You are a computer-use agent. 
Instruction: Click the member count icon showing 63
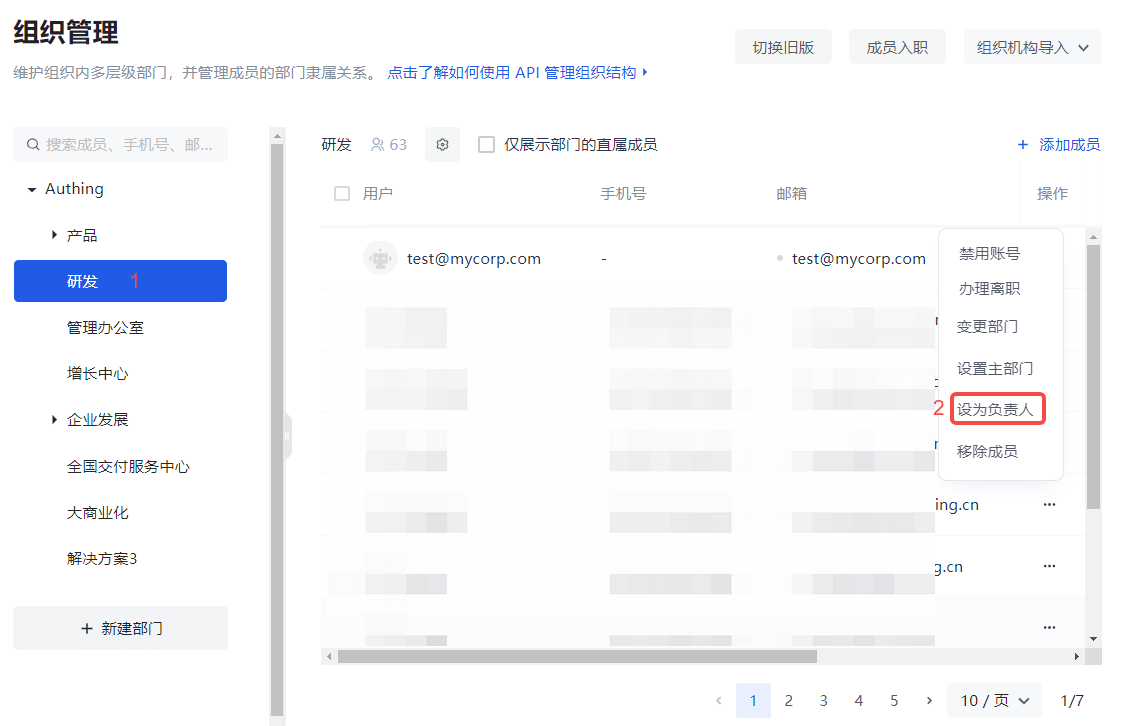pyautogui.click(x=378, y=145)
